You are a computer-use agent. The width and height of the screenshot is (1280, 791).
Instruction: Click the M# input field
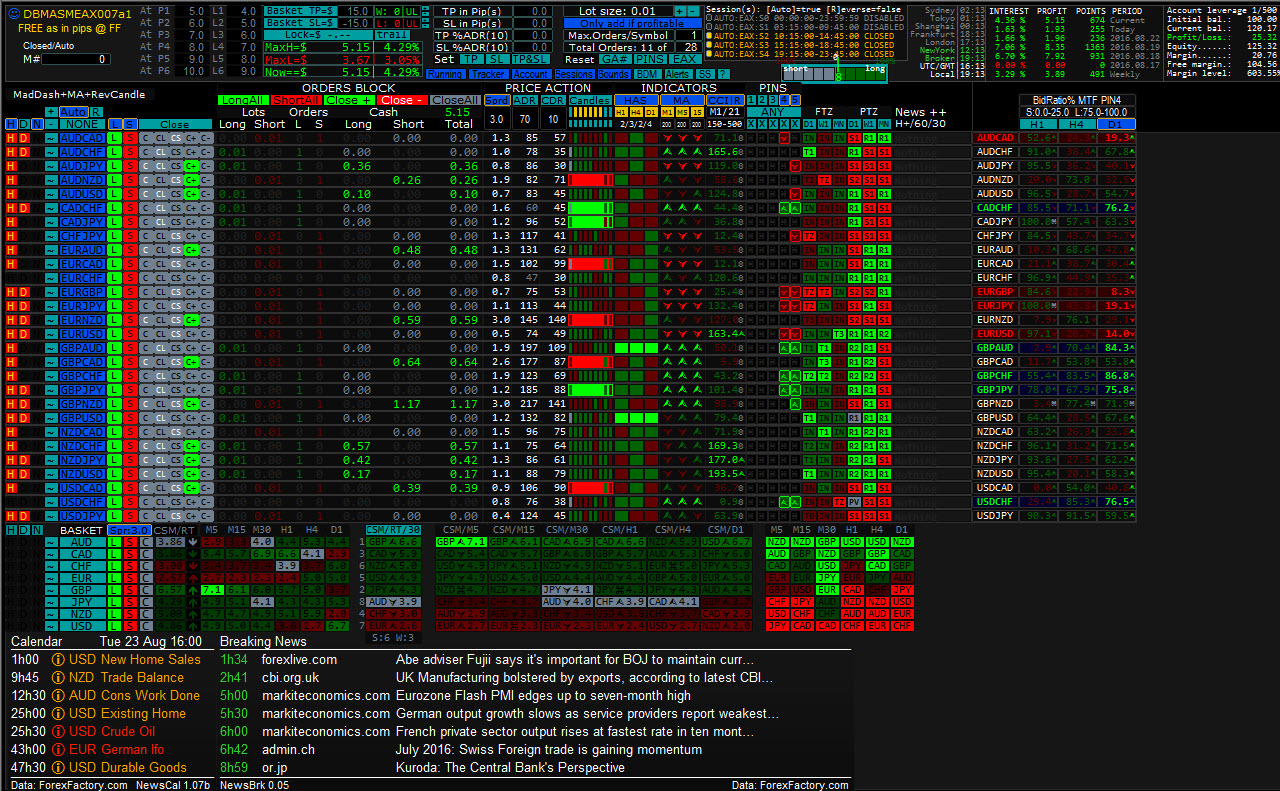[x=76, y=60]
